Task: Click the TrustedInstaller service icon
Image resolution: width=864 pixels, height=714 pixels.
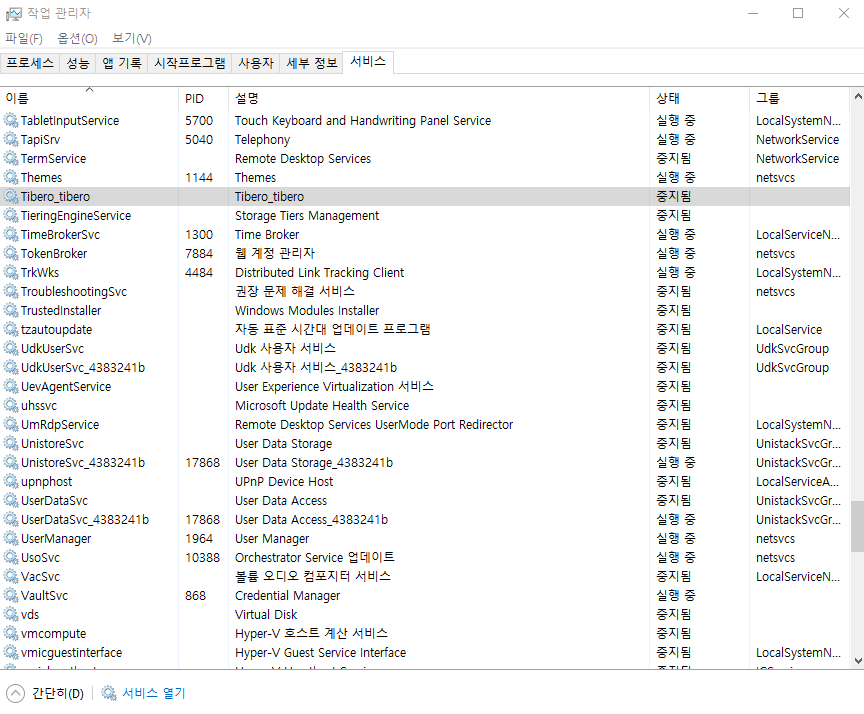Action: (x=11, y=310)
